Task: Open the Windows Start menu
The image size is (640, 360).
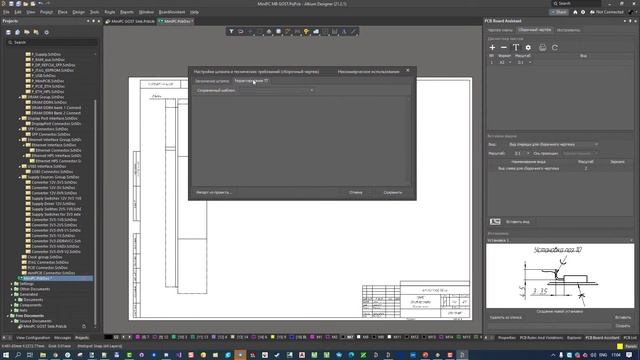Action: [6, 355]
